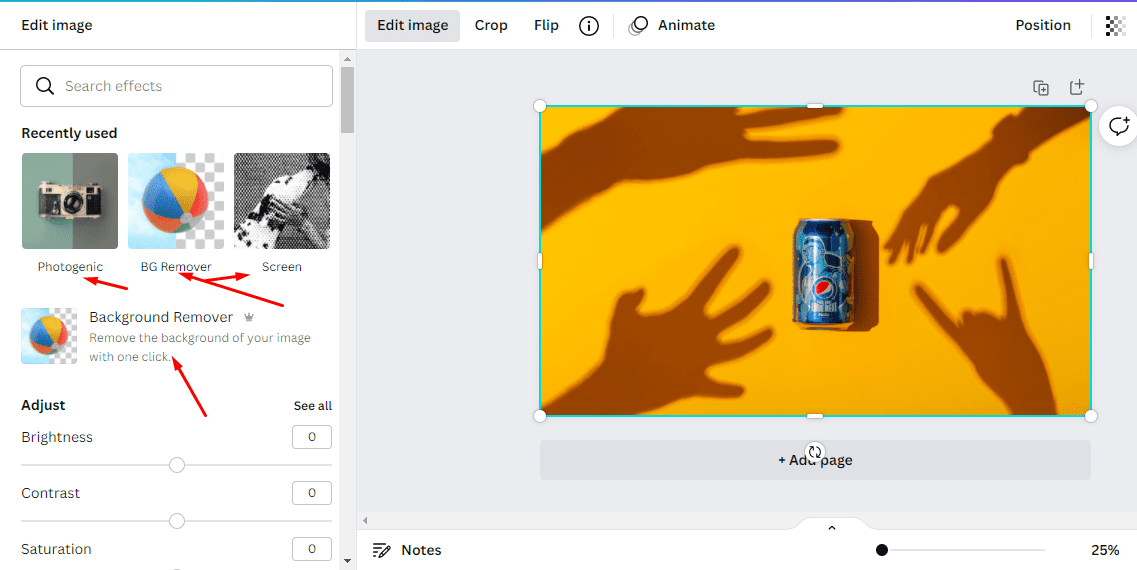Viewport: 1137px width, 570px height.
Task: Click the bottom-right corner handle of image
Action: pyautogui.click(x=1091, y=416)
